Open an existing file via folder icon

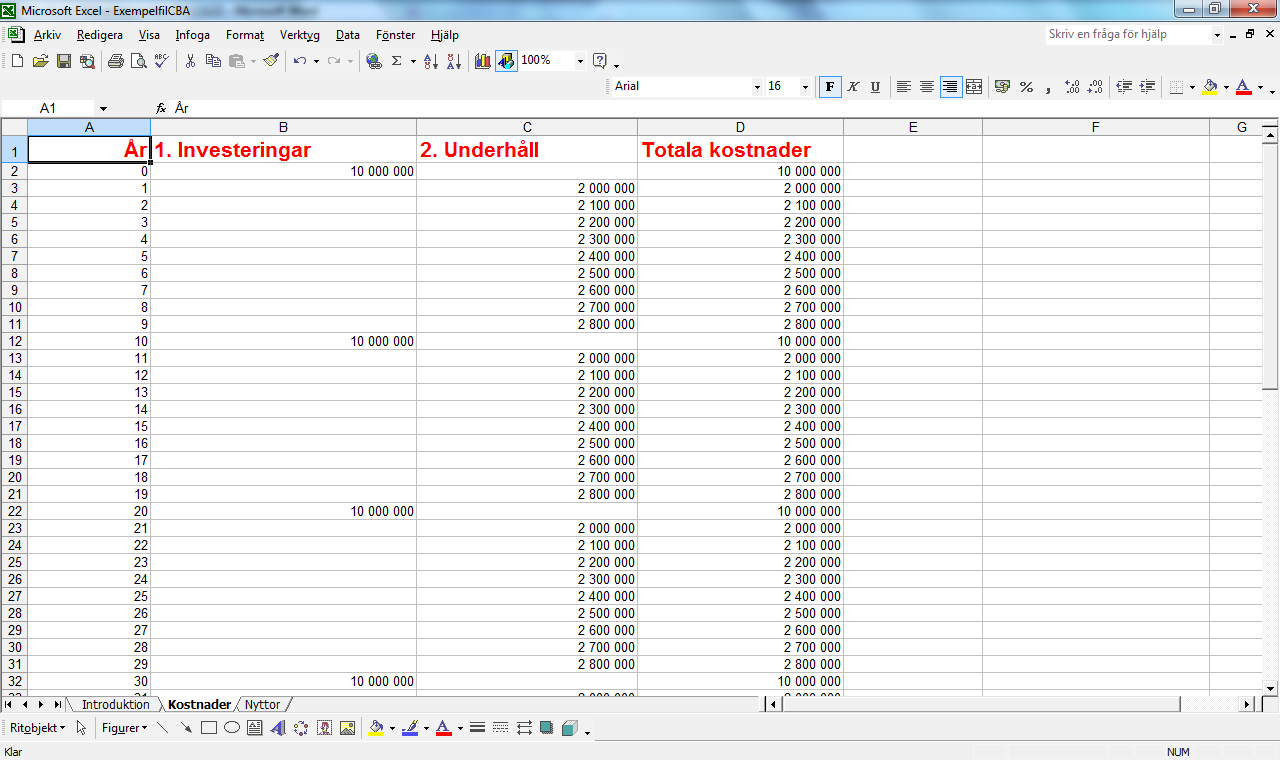point(40,61)
